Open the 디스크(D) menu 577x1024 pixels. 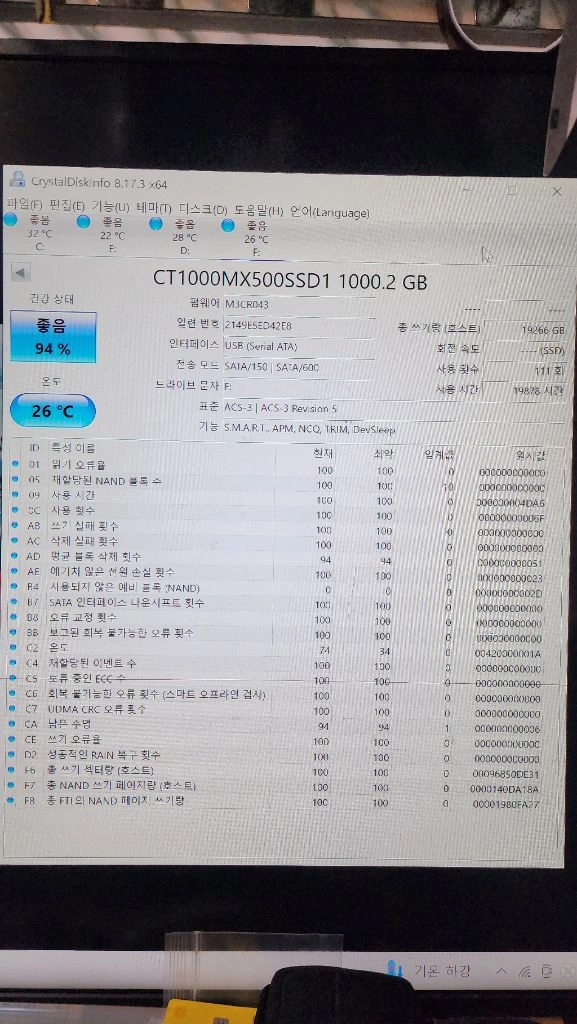point(202,210)
